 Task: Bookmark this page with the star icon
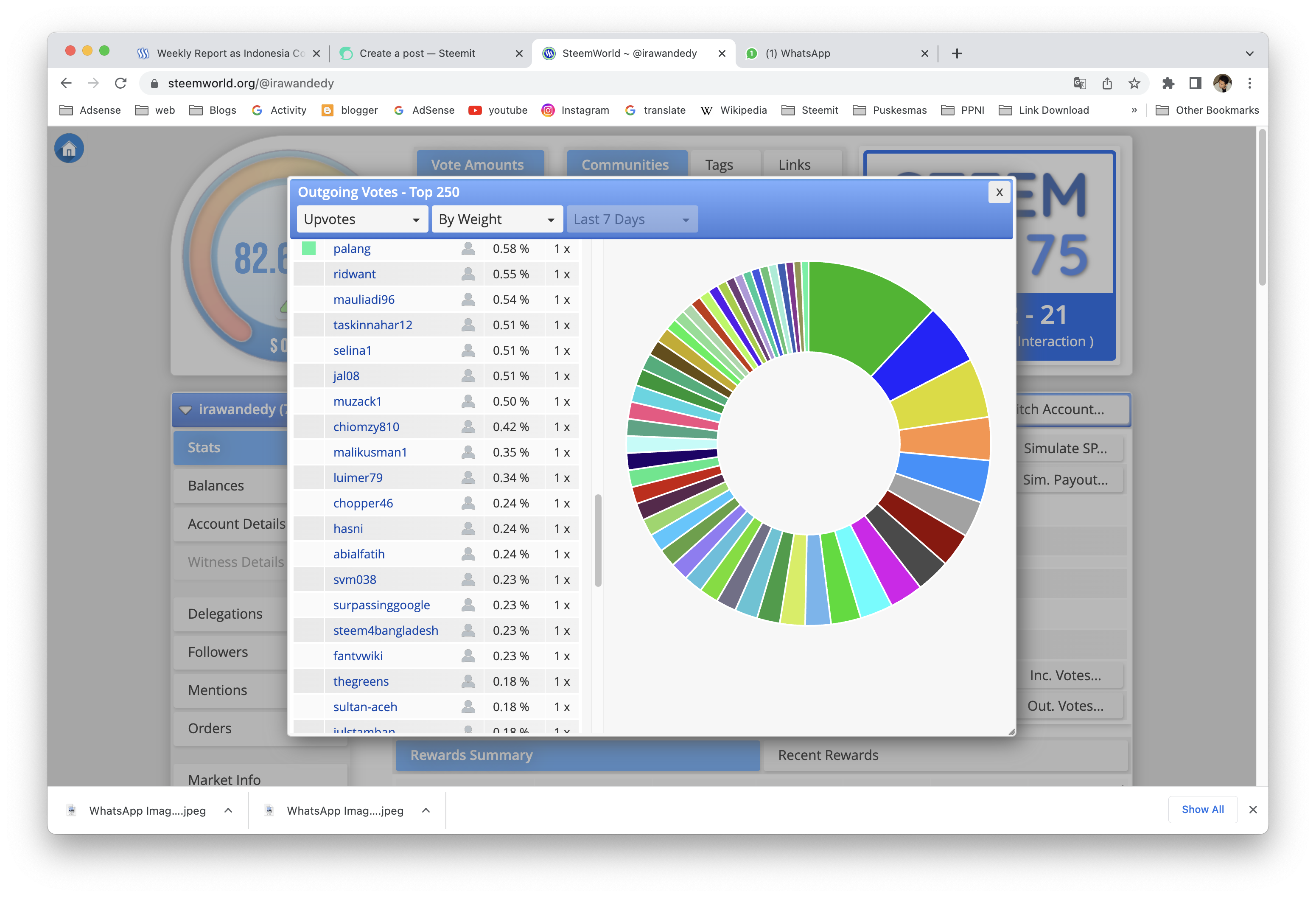(1134, 83)
